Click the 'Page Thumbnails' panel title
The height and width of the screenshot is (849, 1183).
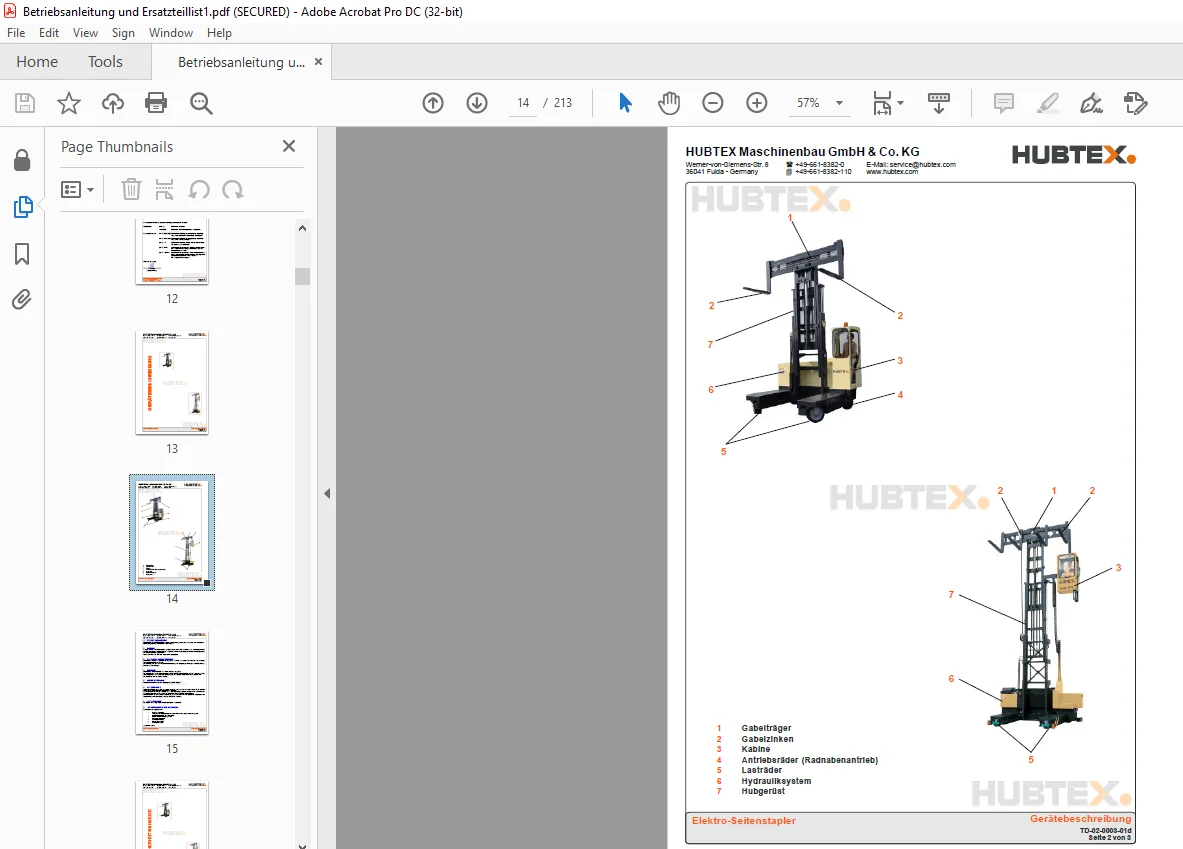117,147
